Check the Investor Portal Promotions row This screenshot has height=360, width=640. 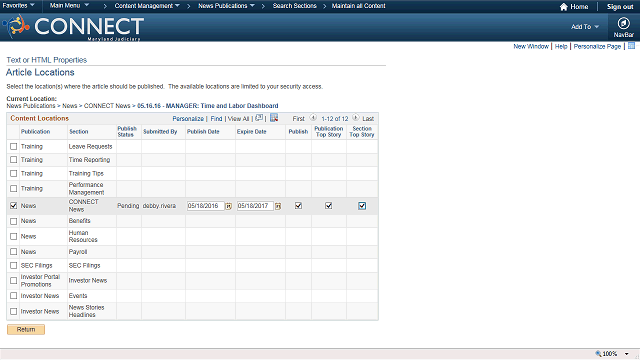point(13,280)
